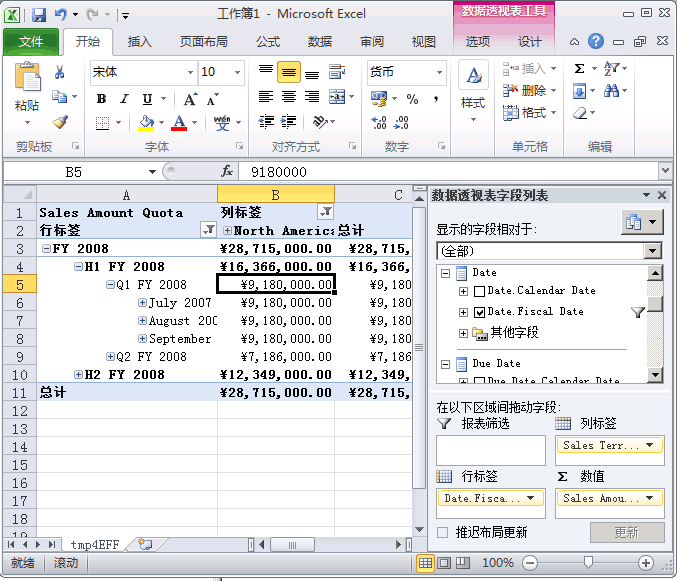Click the Save icon in quick access toolbar
This screenshot has width=677, height=581.
coord(38,15)
